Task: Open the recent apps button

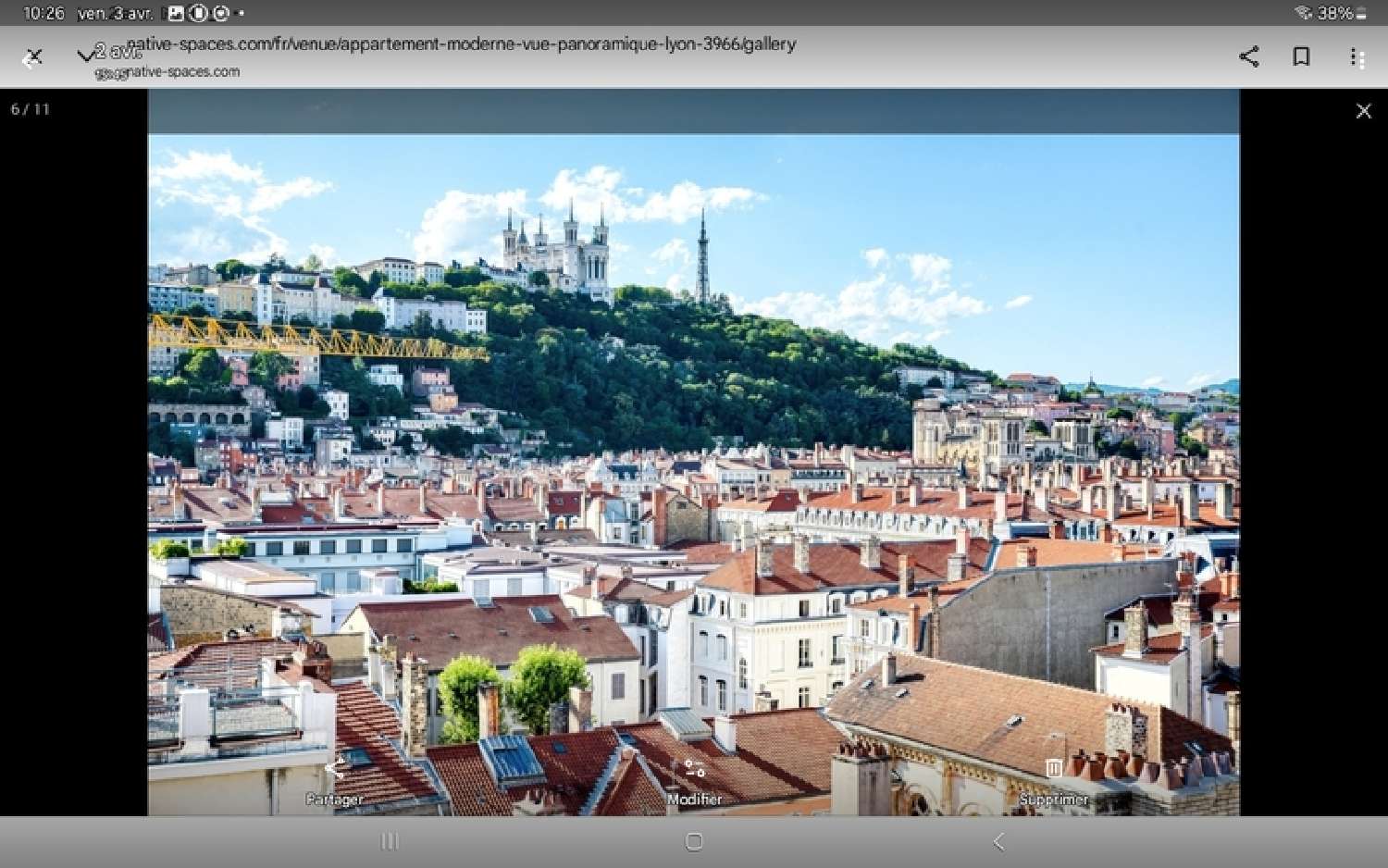Action: pyautogui.click(x=389, y=842)
